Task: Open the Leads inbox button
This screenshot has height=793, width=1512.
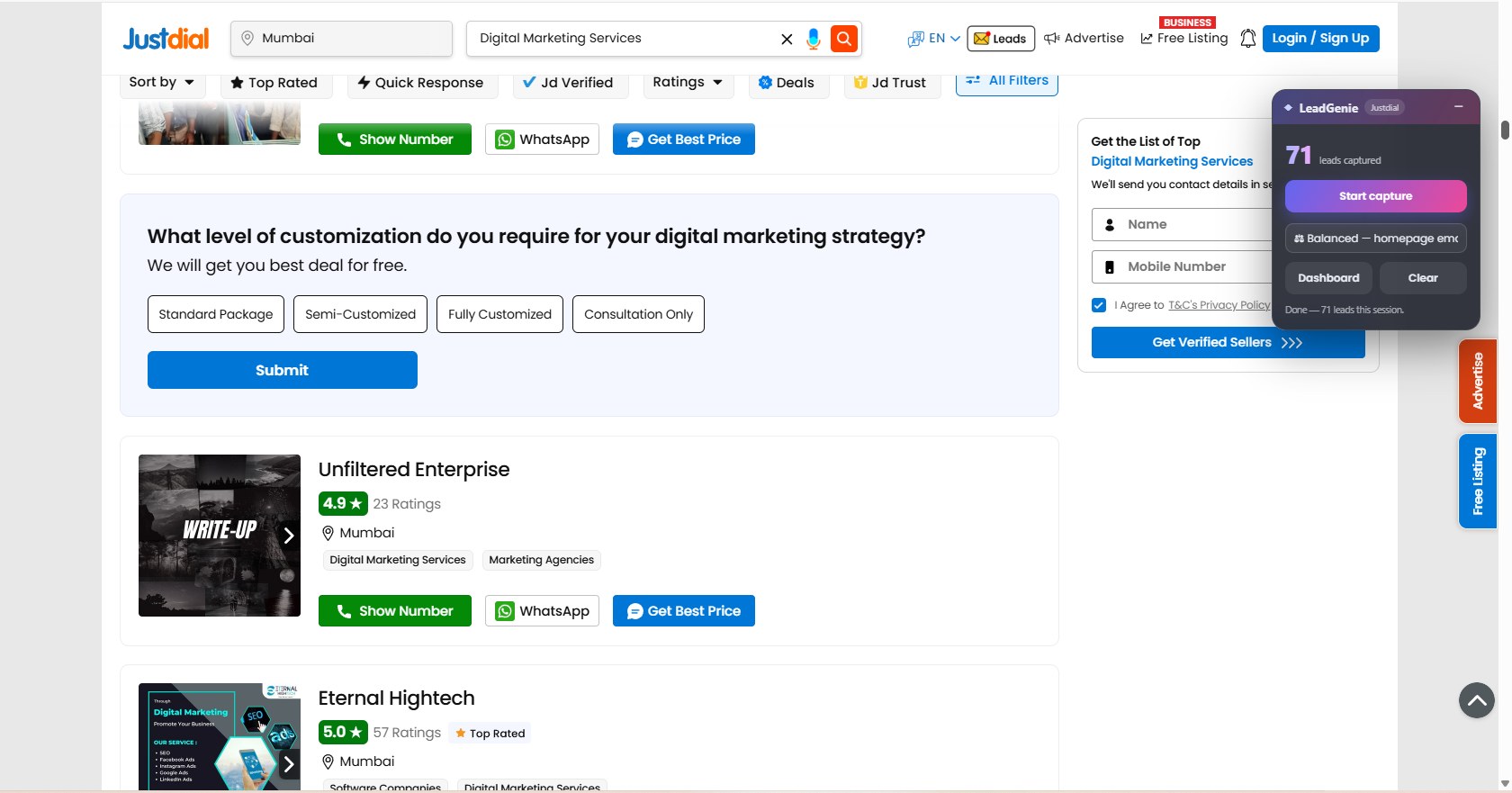Action: [1001, 39]
